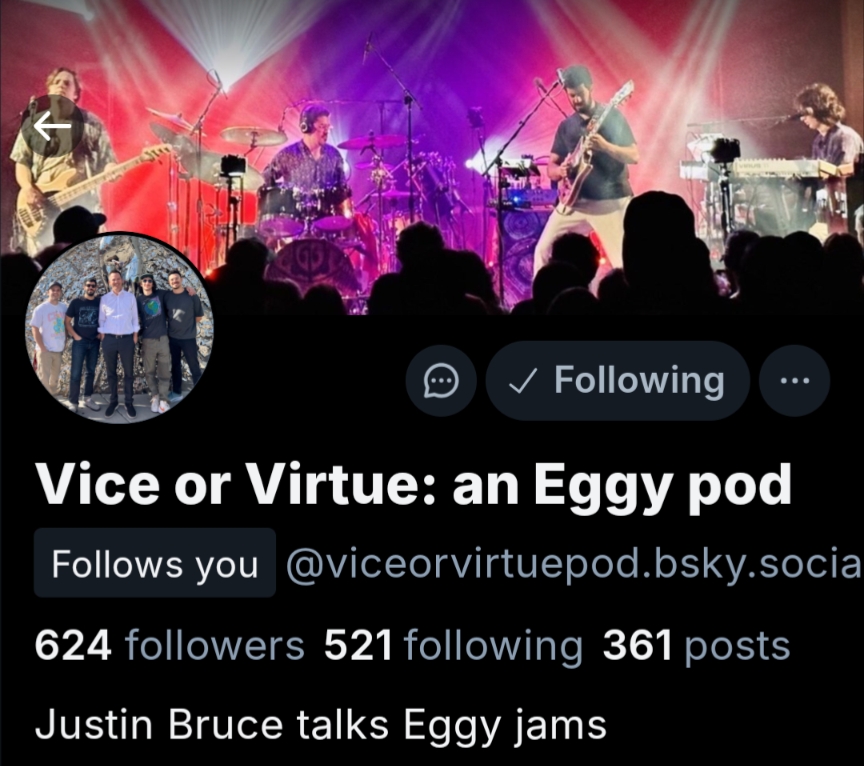This screenshot has height=766, width=864.
Task: Click the @viceorvirtuepod.bsky.social handle
Action: 574,564
